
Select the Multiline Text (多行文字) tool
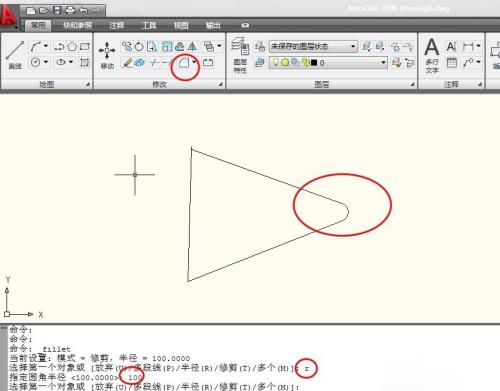(432, 55)
